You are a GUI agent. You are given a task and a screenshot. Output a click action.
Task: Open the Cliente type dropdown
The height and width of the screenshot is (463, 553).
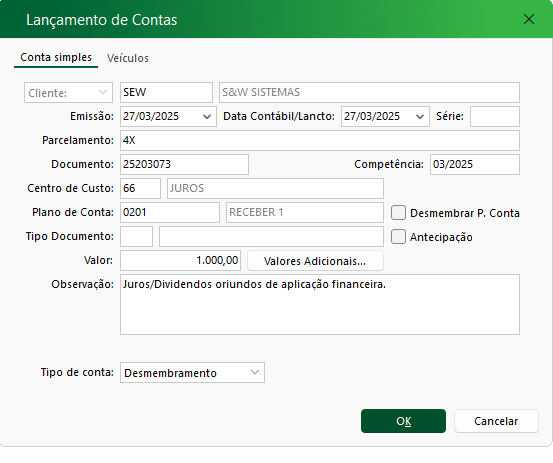(68, 92)
